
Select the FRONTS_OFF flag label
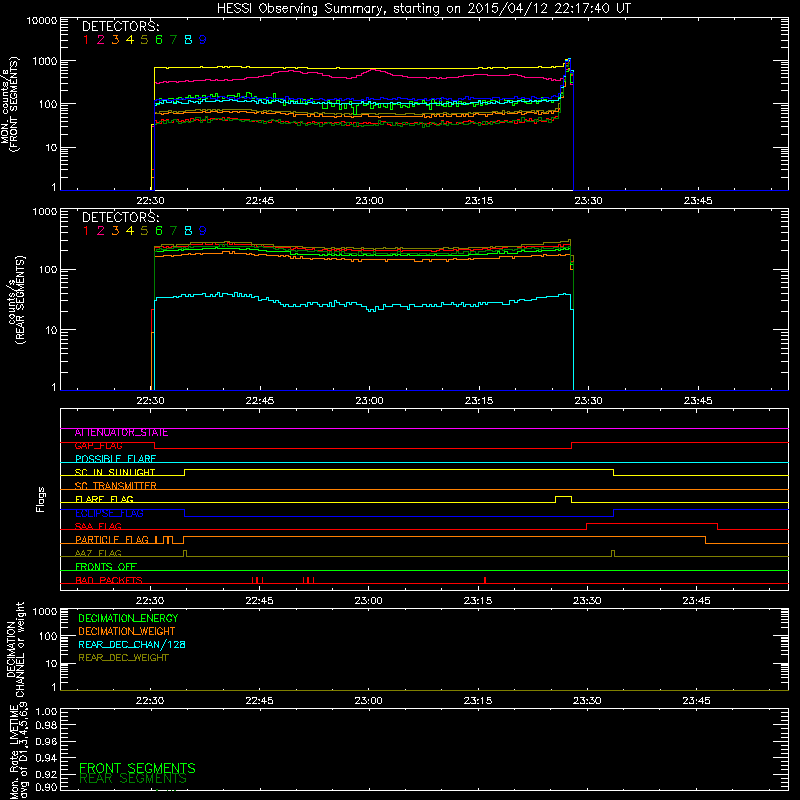[106, 567]
